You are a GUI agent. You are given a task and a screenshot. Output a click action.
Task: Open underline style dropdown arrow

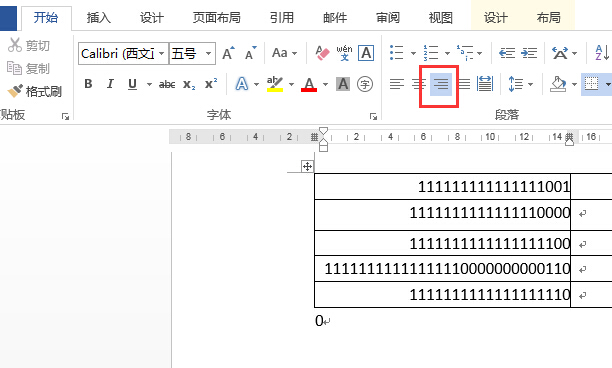click(149, 84)
